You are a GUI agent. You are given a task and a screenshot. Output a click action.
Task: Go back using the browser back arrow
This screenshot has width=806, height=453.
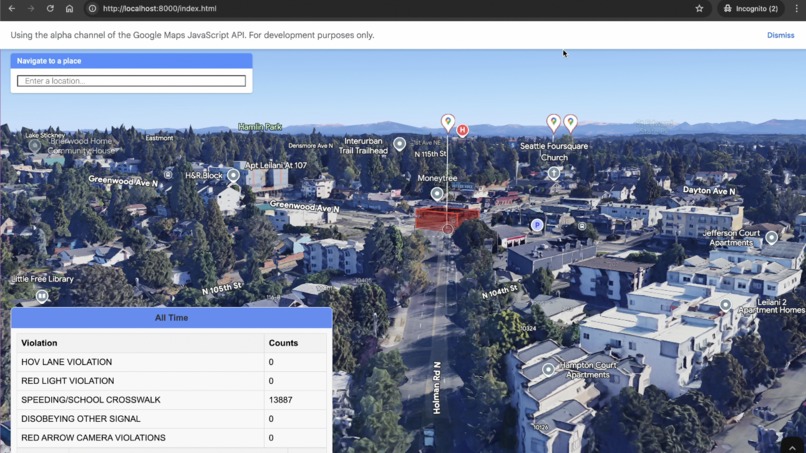(11, 8)
